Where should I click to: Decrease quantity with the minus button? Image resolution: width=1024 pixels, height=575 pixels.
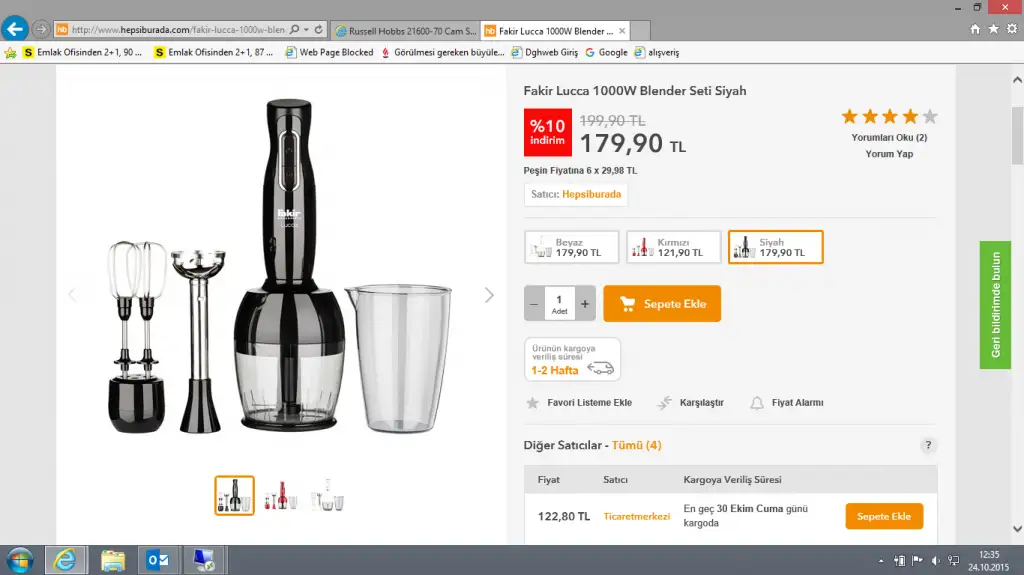click(x=535, y=303)
